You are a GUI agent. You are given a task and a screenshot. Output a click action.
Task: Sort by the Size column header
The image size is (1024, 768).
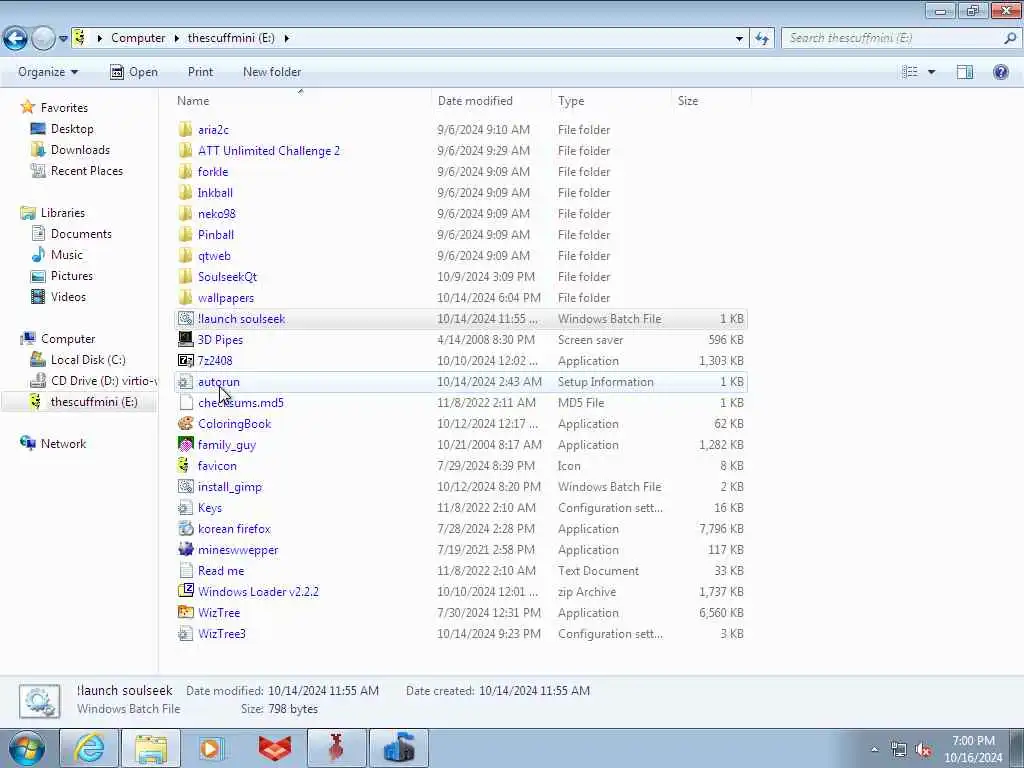coord(711,101)
